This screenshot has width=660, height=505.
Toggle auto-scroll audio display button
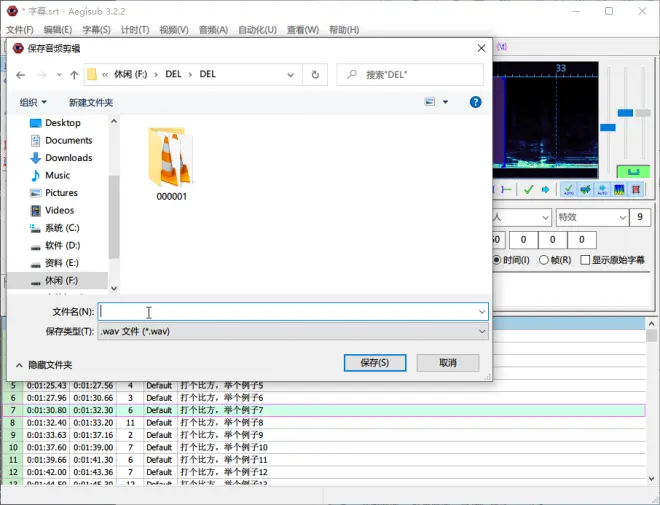[602, 190]
